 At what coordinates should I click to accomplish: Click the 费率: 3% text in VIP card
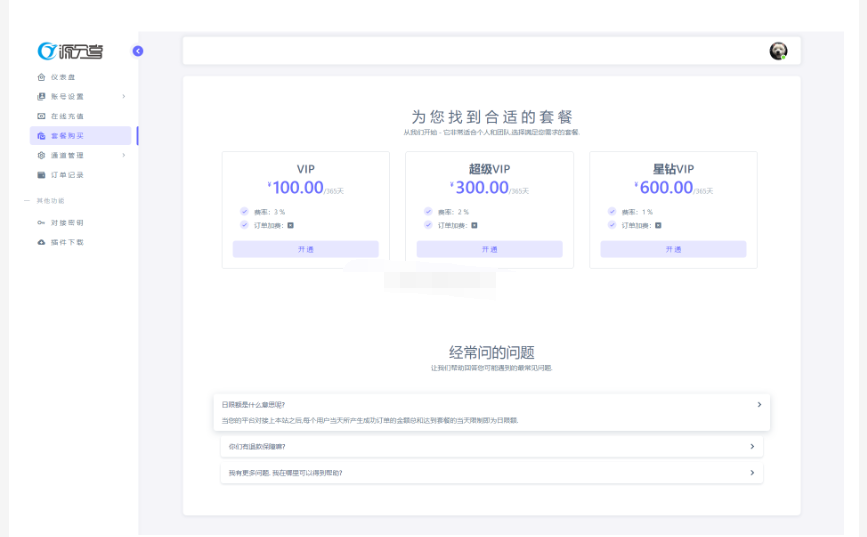269,212
